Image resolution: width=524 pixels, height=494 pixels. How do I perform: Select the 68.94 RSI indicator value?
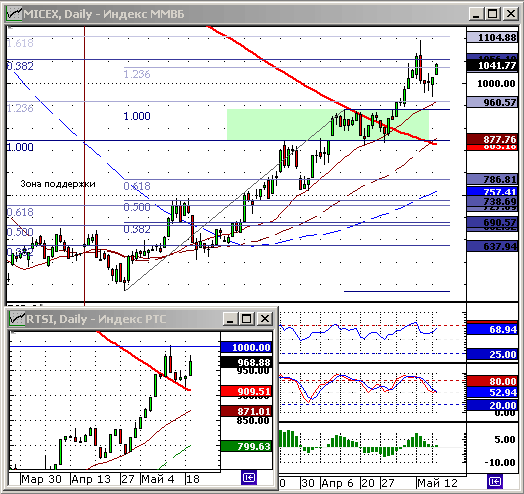[493, 330]
